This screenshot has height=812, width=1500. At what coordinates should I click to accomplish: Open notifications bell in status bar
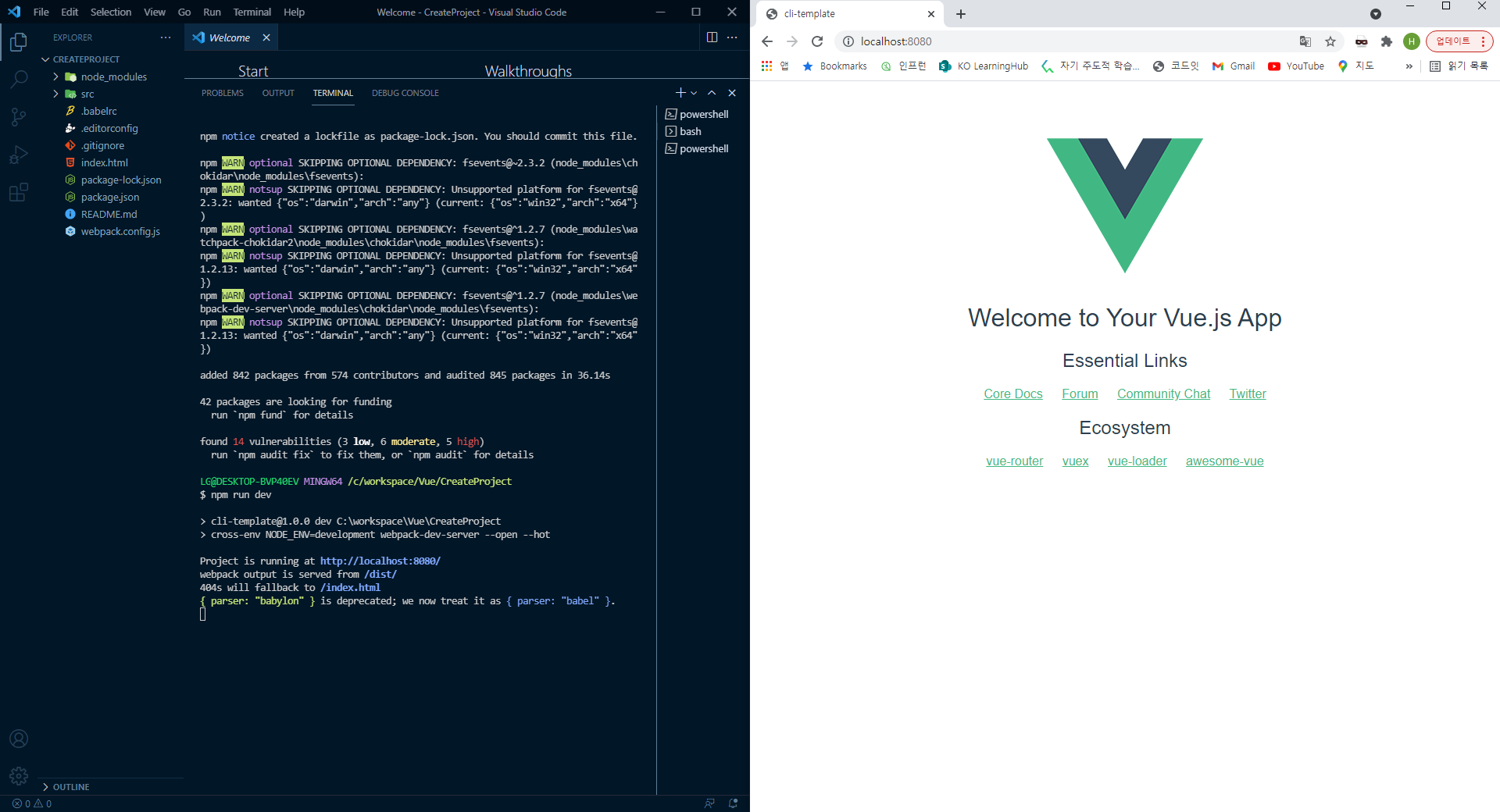[733, 803]
